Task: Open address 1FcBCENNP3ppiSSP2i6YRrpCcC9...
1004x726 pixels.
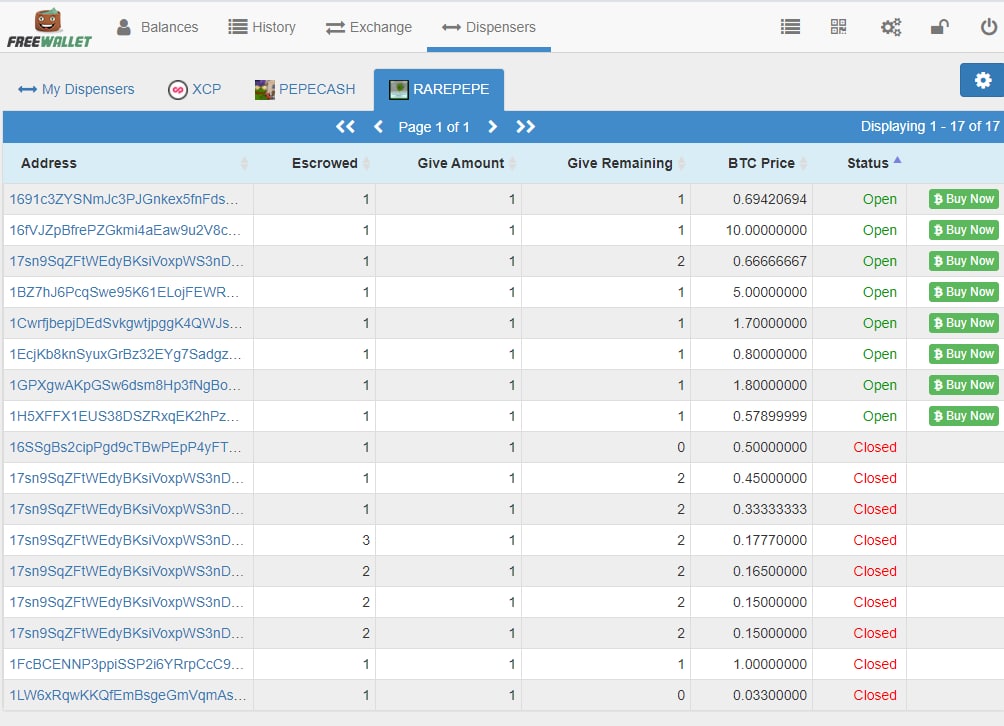Action: tap(127, 664)
